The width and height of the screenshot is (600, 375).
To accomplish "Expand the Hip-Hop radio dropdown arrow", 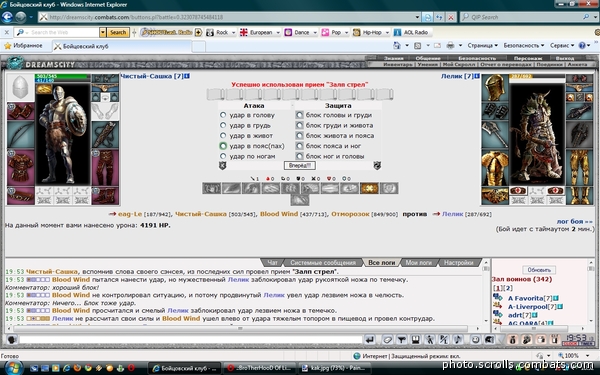I will pyautogui.click(x=387, y=33).
